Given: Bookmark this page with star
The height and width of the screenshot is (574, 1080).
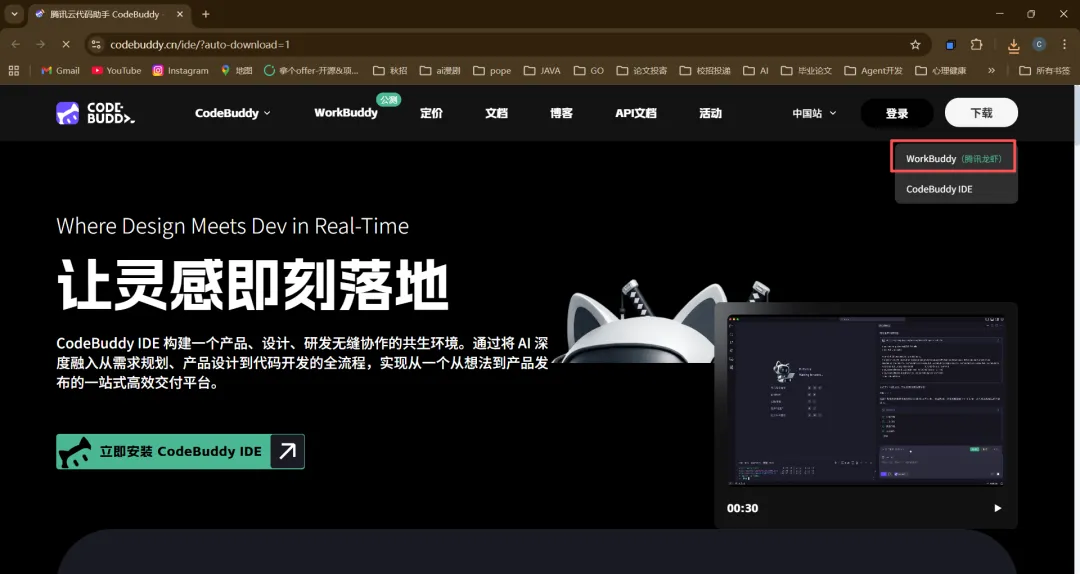Looking at the screenshot, I should tap(915, 44).
